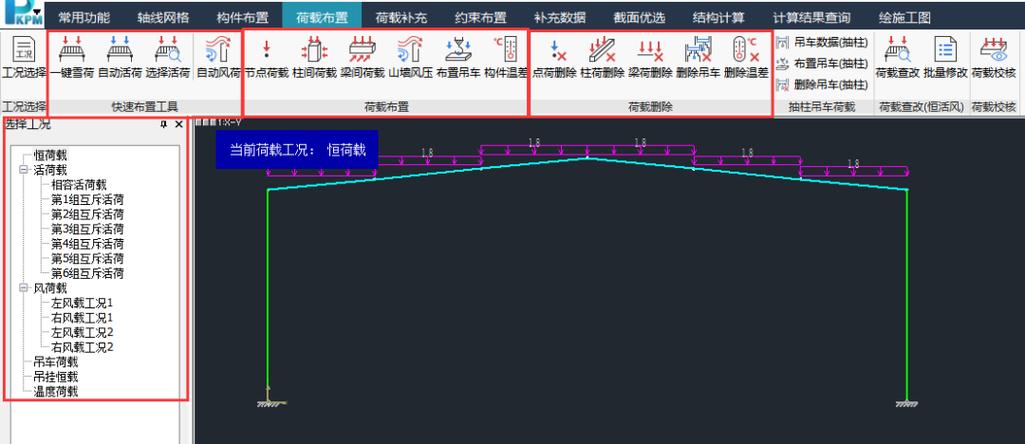The height and width of the screenshot is (444, 1025).
Task: Open the 山墙风压 gable wind pressure tool
Action: point(411,58)
